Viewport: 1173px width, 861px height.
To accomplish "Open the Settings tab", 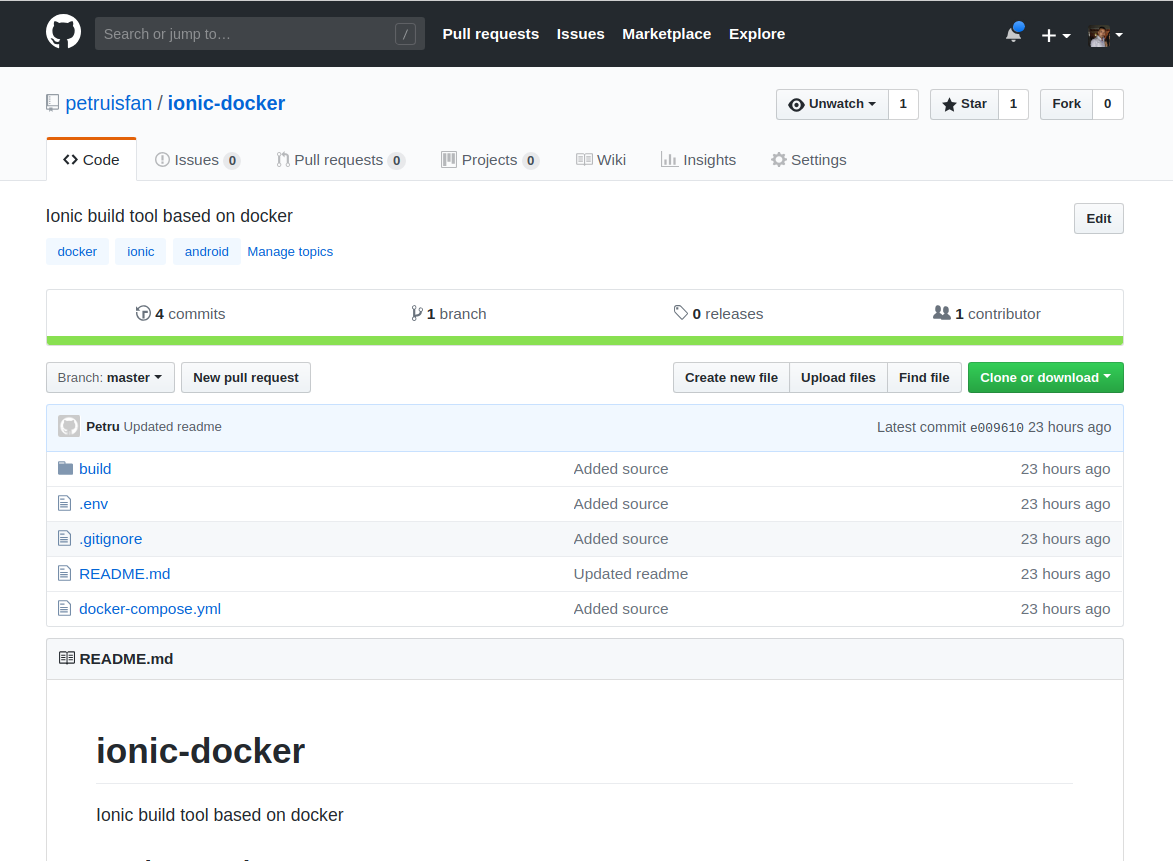I will tap(809, 160).
